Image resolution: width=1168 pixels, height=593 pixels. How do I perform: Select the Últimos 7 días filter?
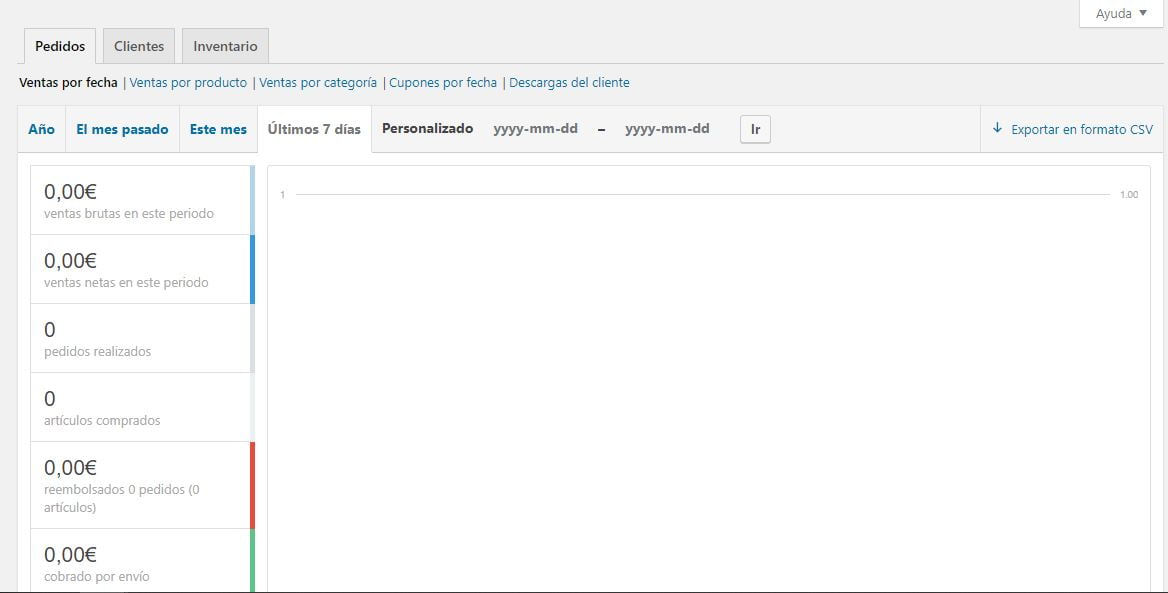click(315, 129)
